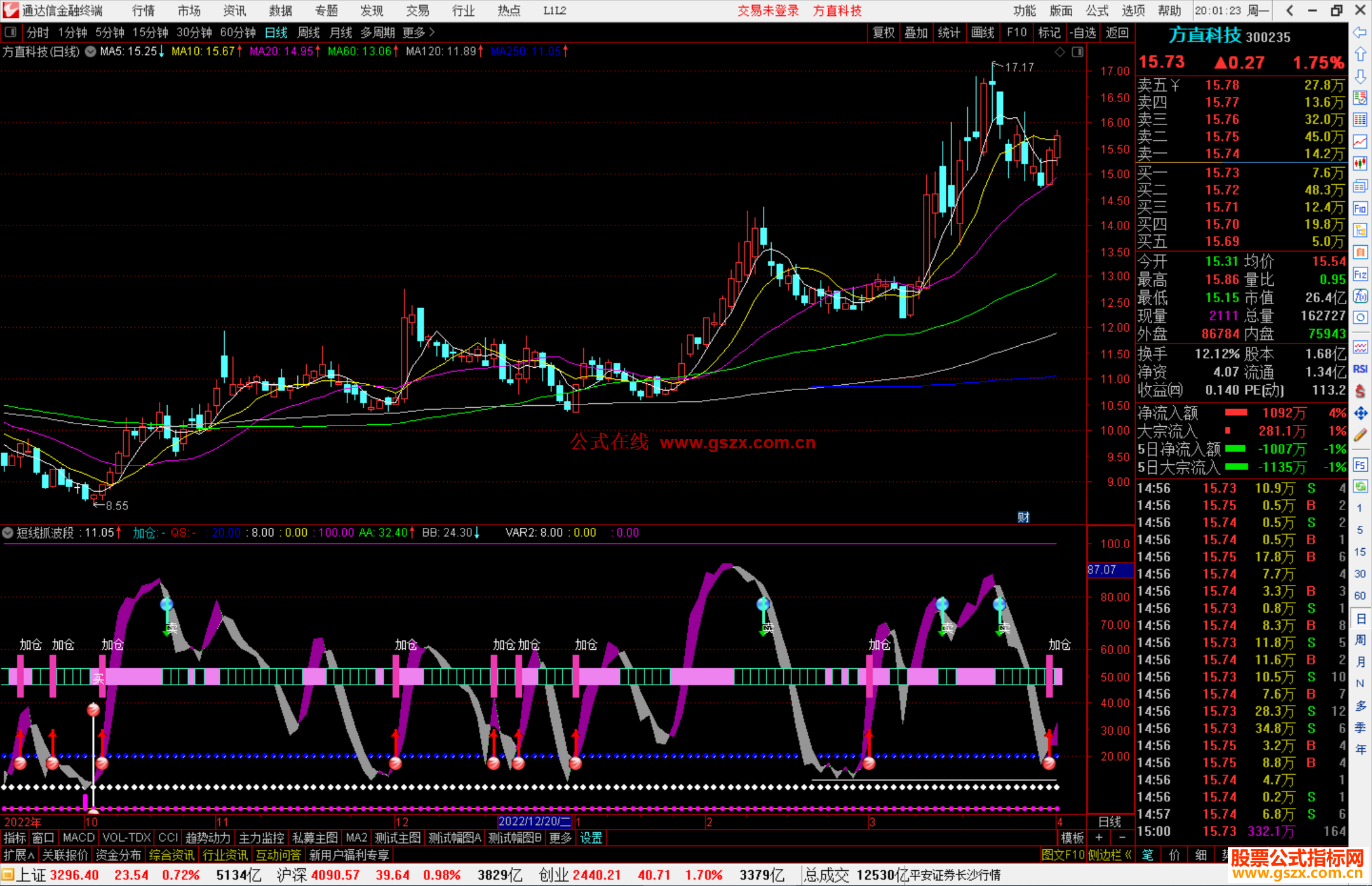Screen dimensions: 1372x886
Task: Toggle the panel icon at chart top-right
Action: 1077,52
